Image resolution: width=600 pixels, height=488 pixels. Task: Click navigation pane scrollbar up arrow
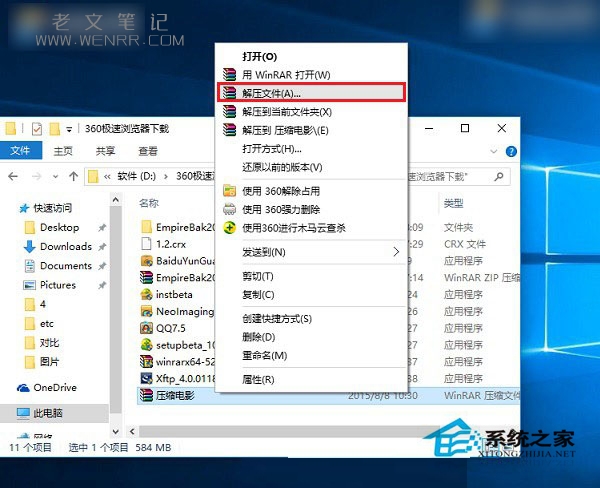coord(116,200)
